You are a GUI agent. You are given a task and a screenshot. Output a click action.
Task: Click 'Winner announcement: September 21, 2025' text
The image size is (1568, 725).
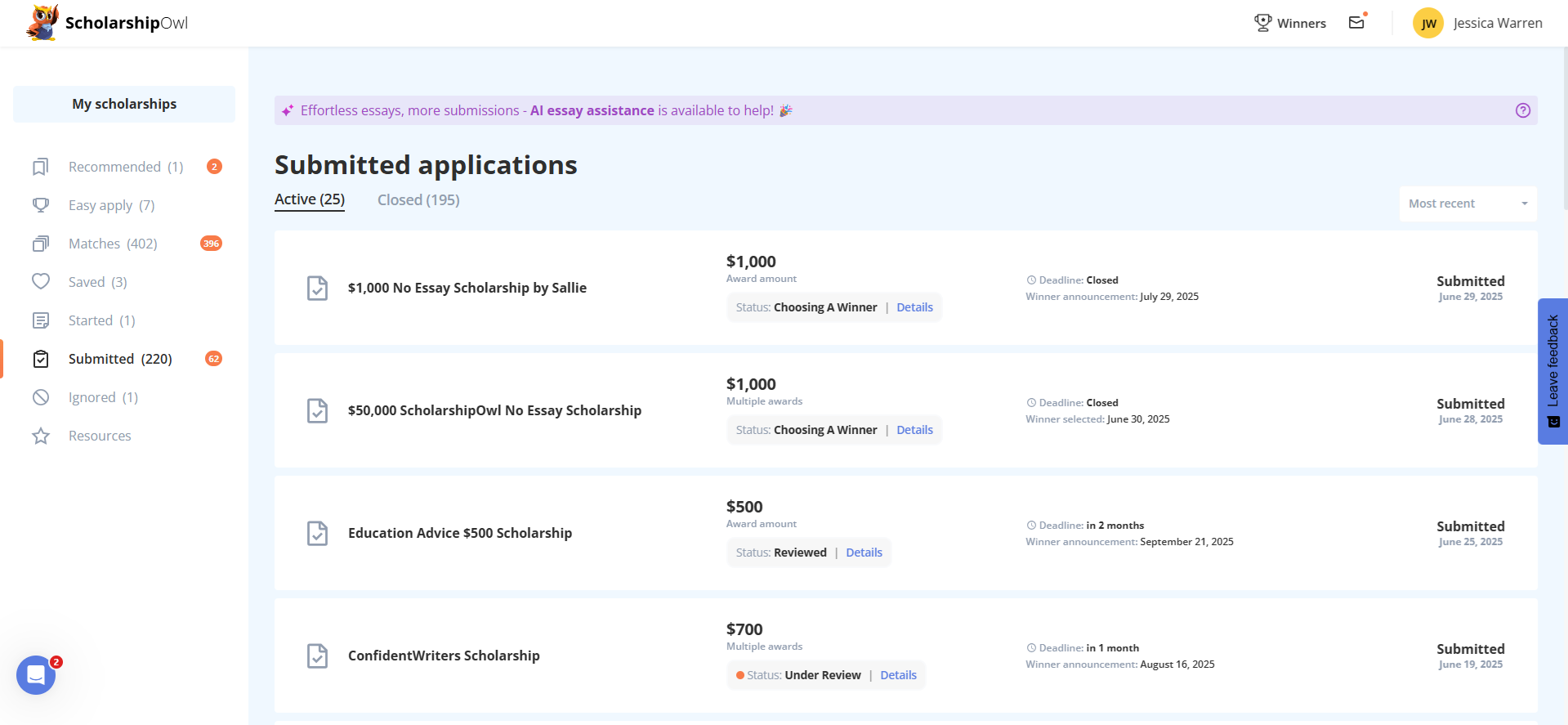(x=1129, y=542)
